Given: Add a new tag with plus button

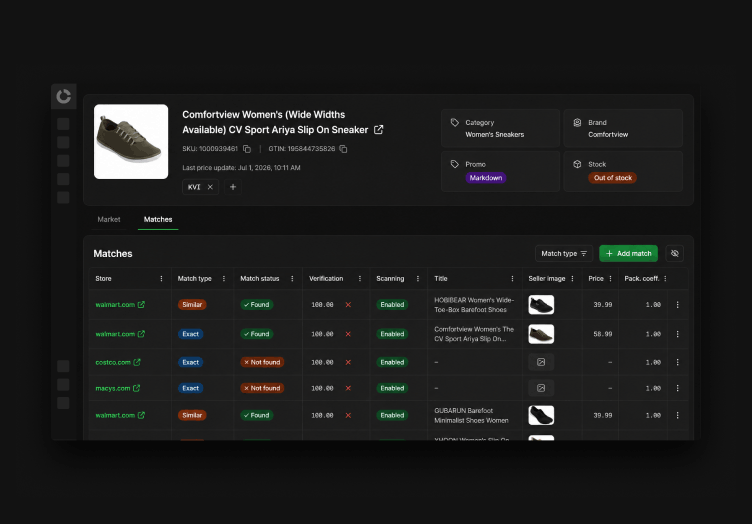Looking at the screenshot, I should [x=233, y=187].
